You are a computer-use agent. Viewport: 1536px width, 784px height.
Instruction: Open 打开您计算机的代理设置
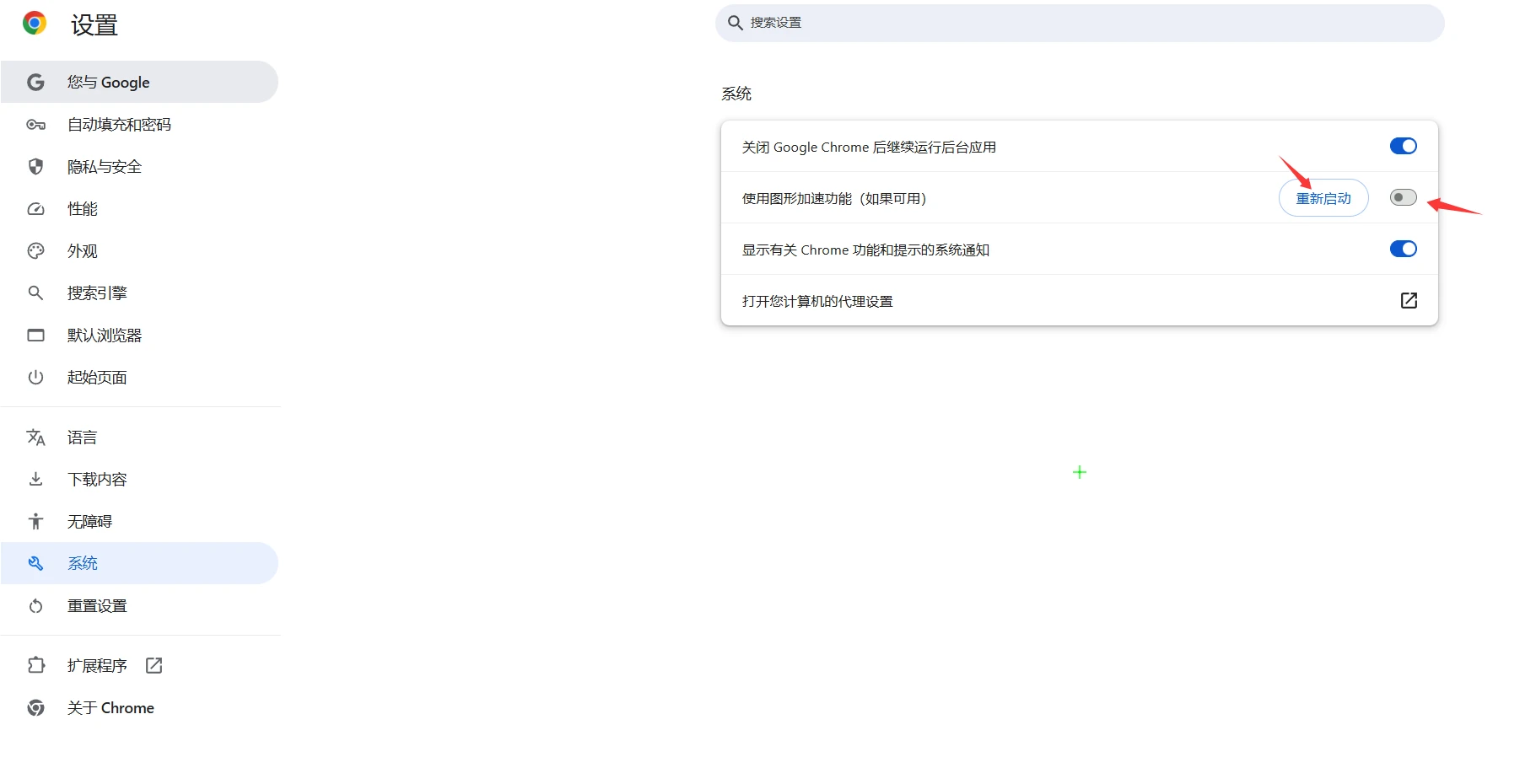(x=1408, y=300)
